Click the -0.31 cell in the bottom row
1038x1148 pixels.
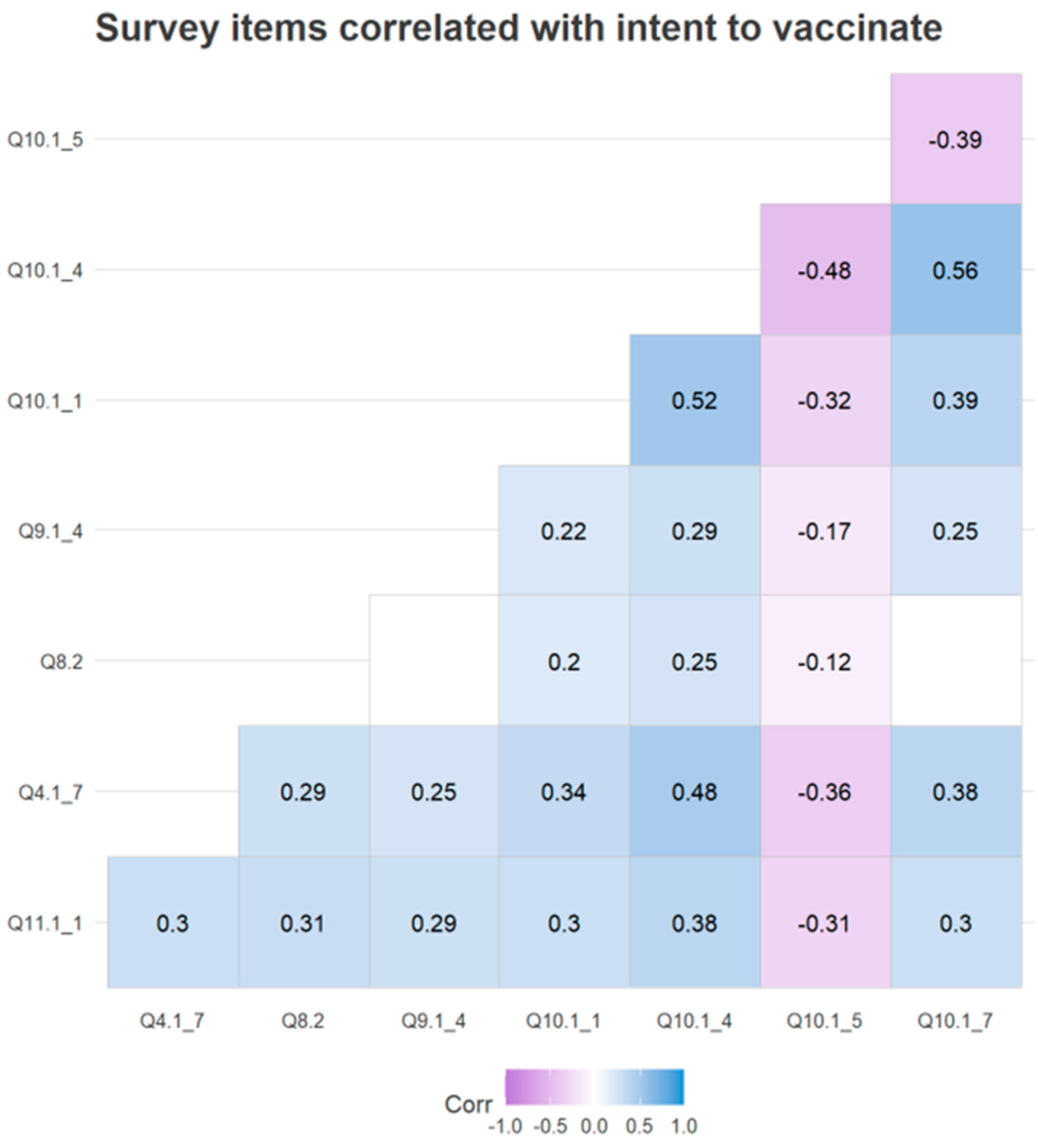(x=824, y=922)
